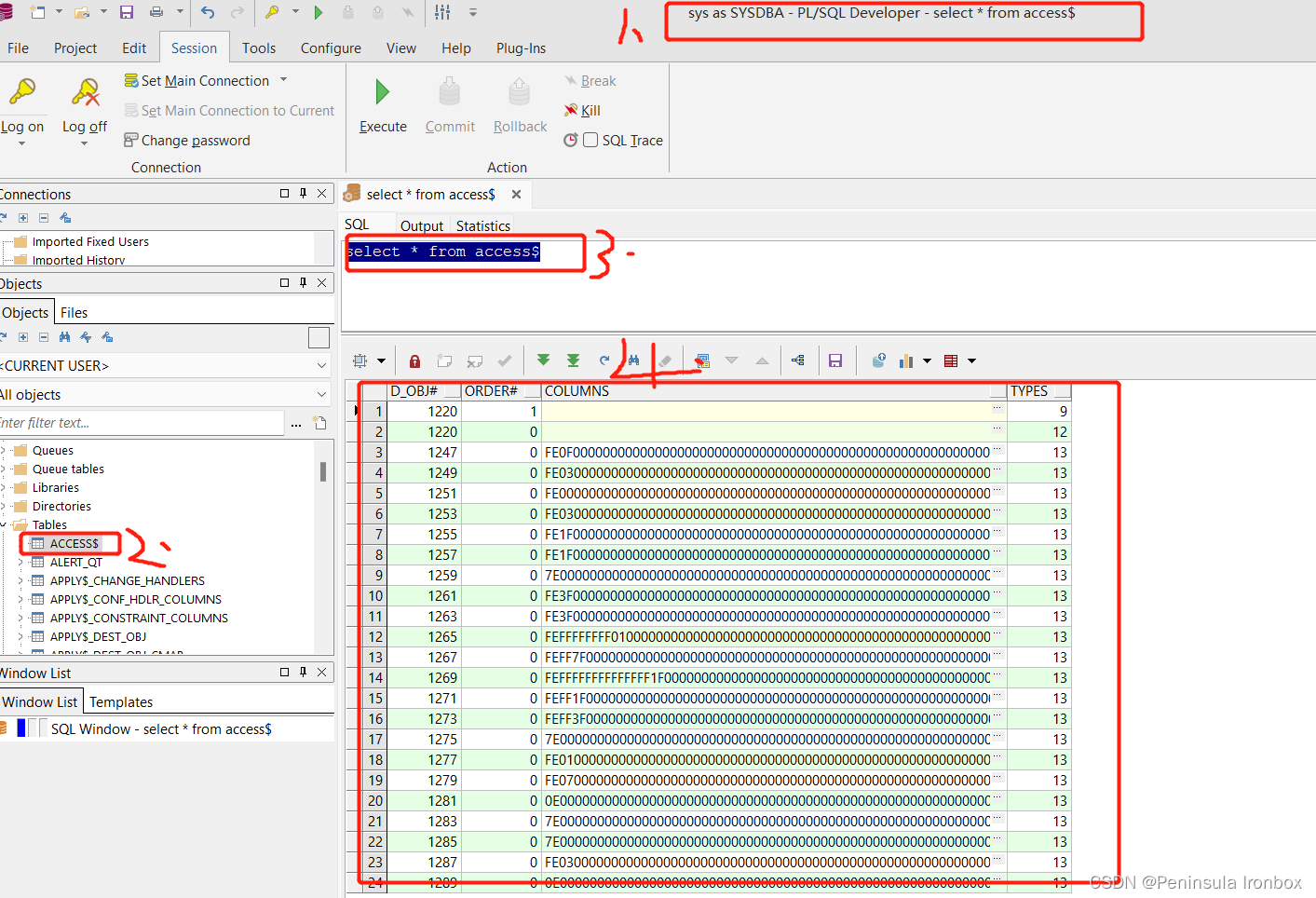Open the Preferences sliders icon in quick toolbar
The width and height of the screenshot is (1316, 898).
(x=442, y=12)
